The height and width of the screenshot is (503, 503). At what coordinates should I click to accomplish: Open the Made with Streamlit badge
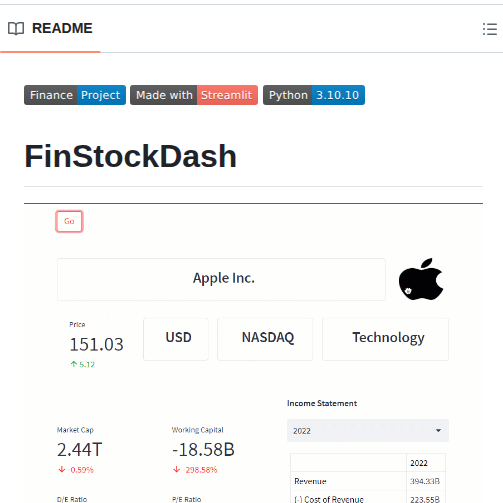tap(194, 95)
